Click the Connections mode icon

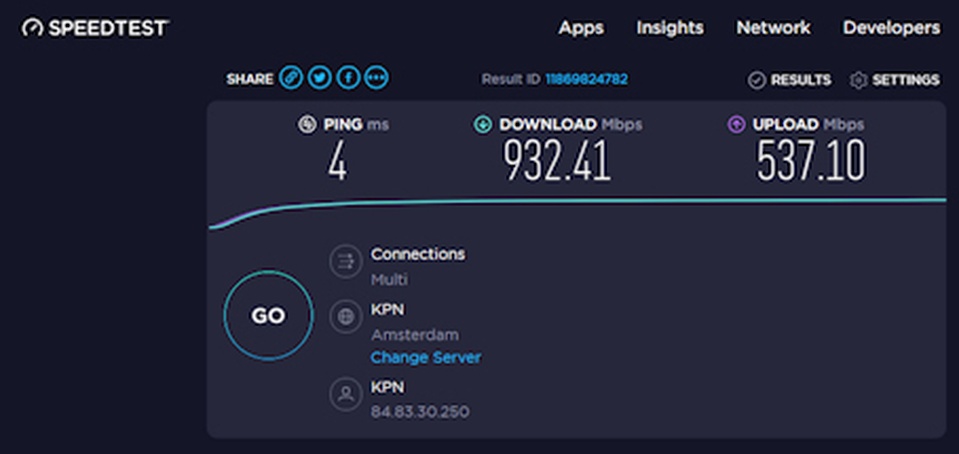346,262
